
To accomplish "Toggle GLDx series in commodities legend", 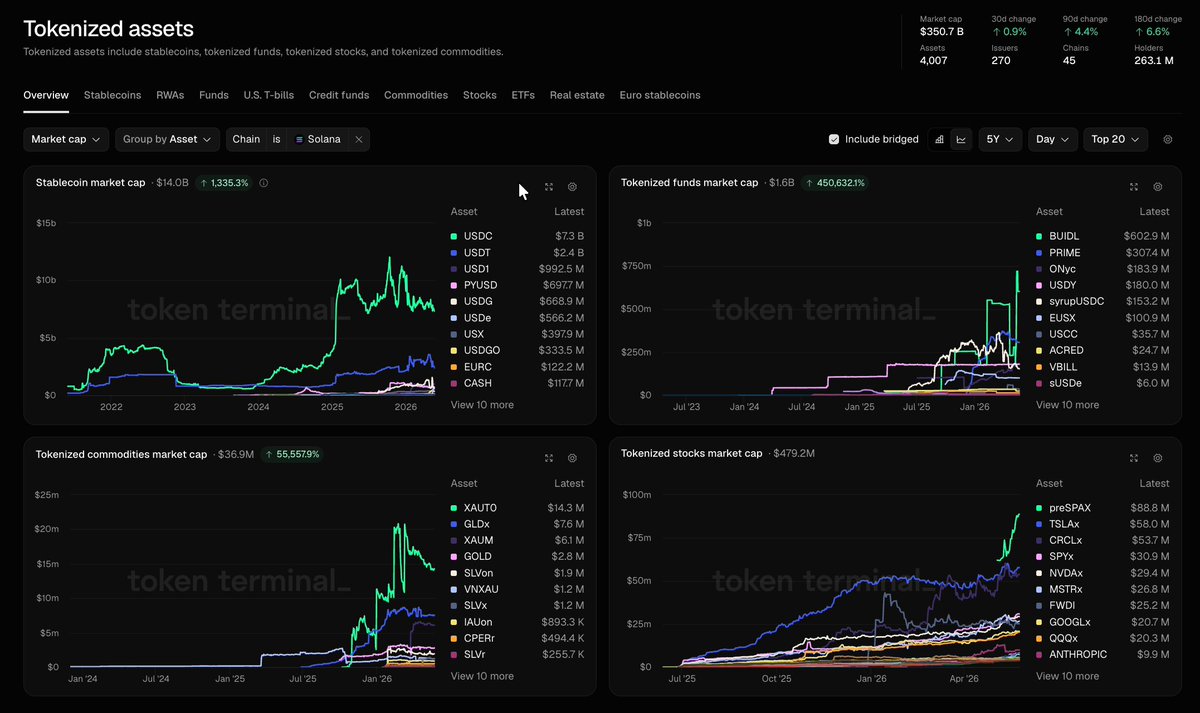I will (517, 524).
